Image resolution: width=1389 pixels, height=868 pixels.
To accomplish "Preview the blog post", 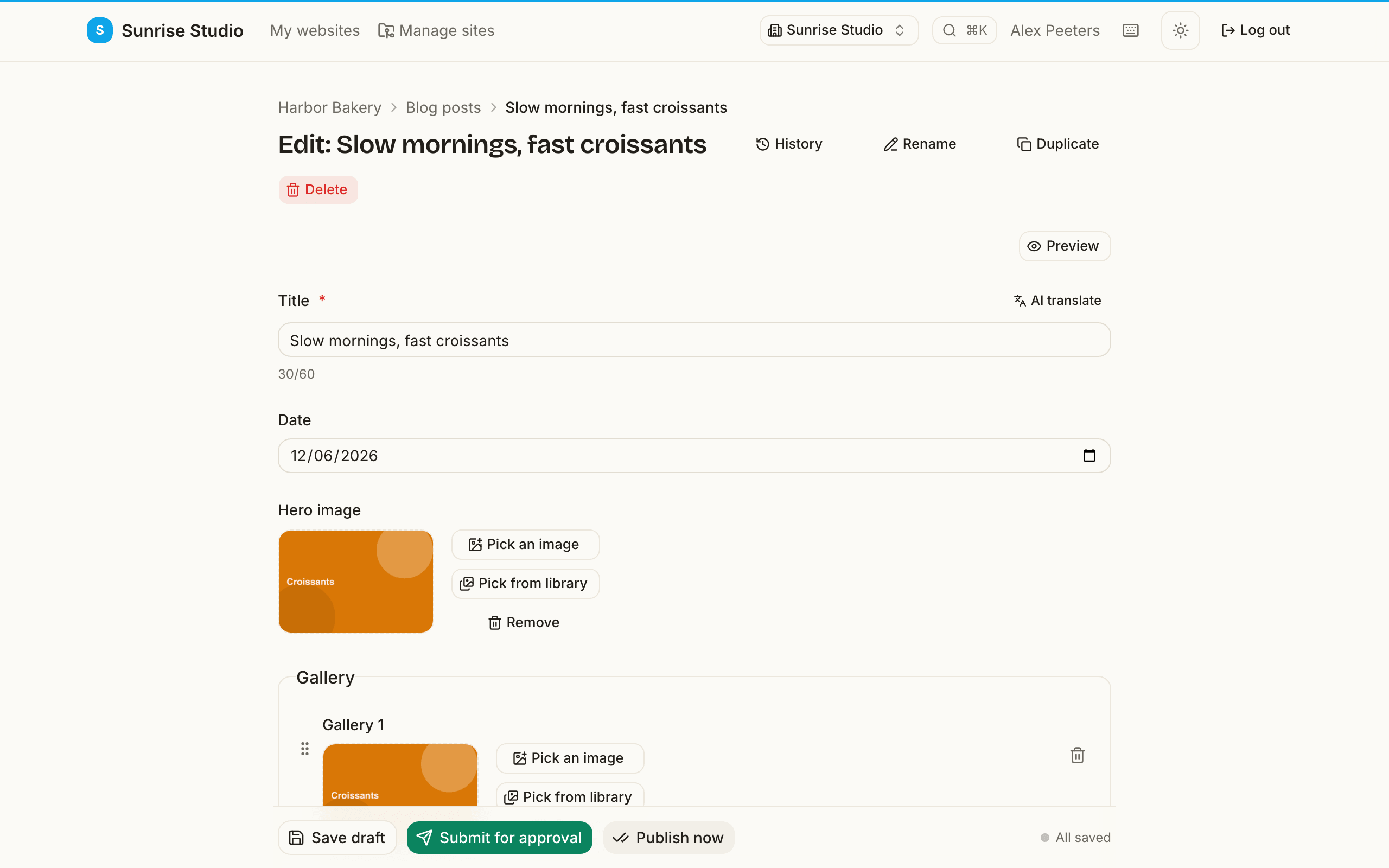I will [x=1064, y=246].
